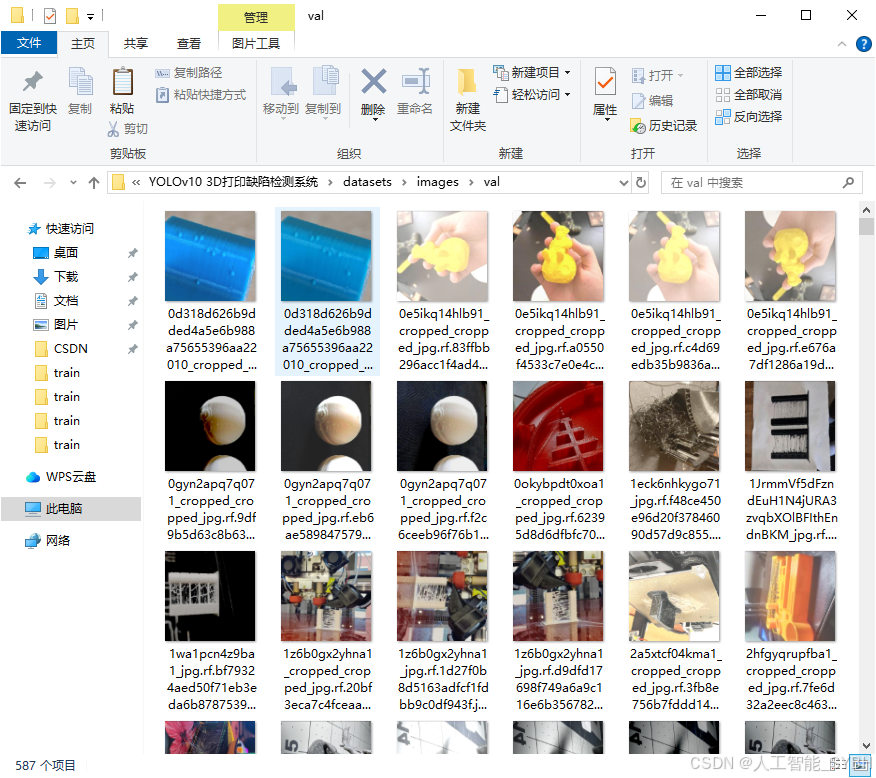Open the 新建项目 dropdown arrow
The image size is (876, 778).
coord(567,73)
